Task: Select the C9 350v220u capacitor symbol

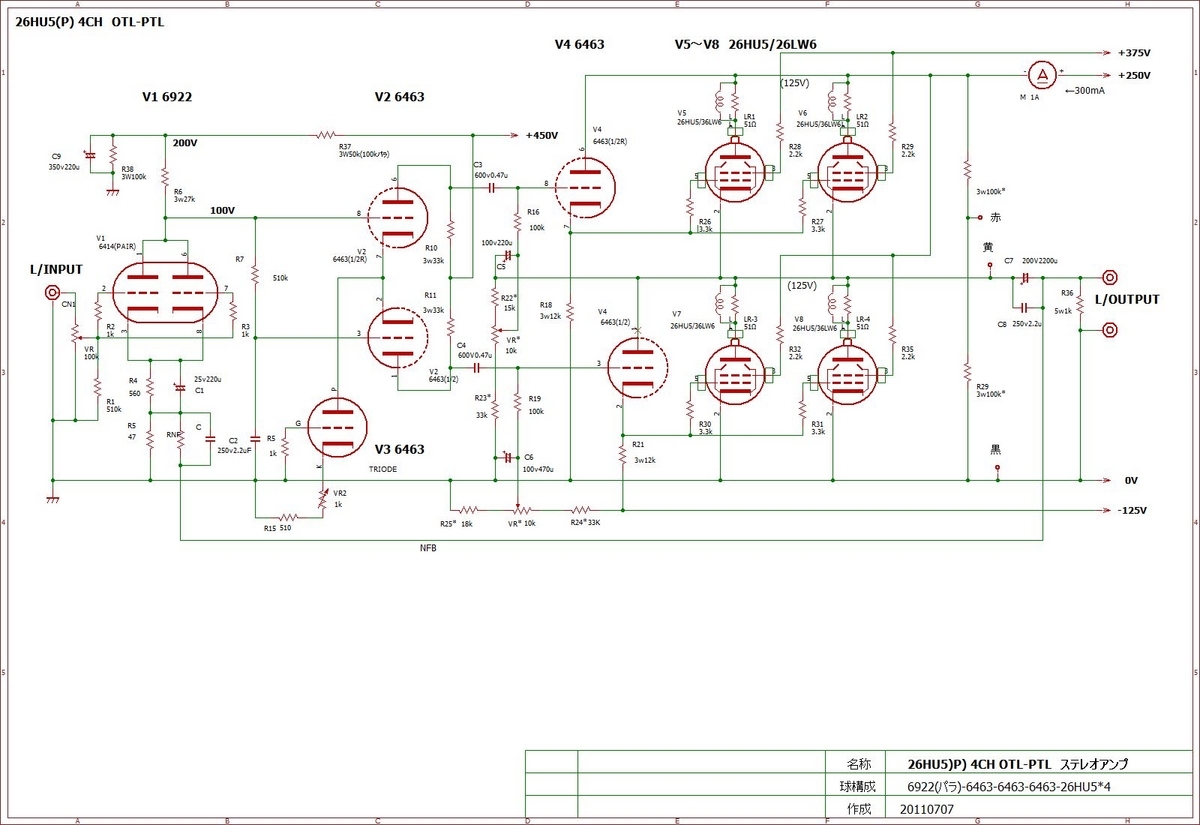Action: [90, 156]
